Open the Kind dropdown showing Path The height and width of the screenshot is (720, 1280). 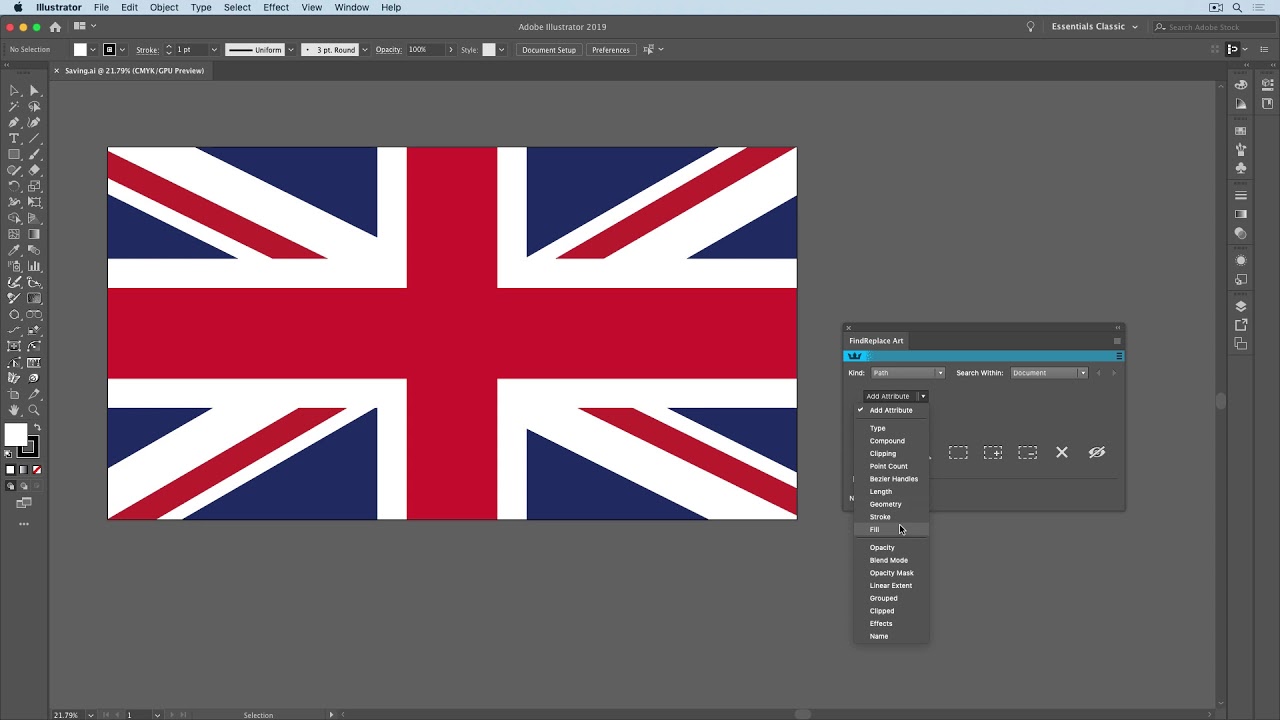(x=907, y=373)
